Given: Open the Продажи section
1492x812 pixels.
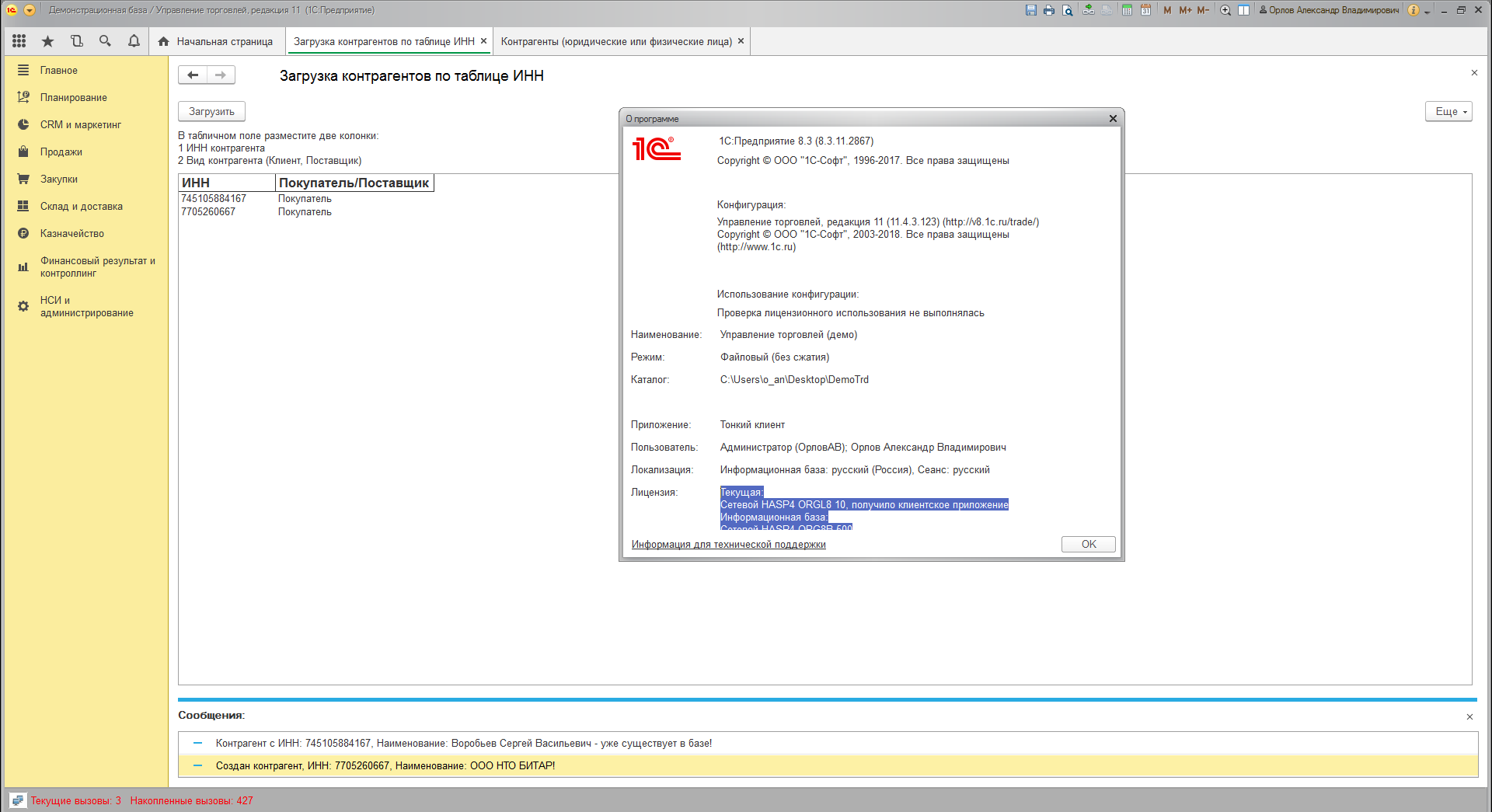Looking at the screenshot, I should [x=61, y=152].
